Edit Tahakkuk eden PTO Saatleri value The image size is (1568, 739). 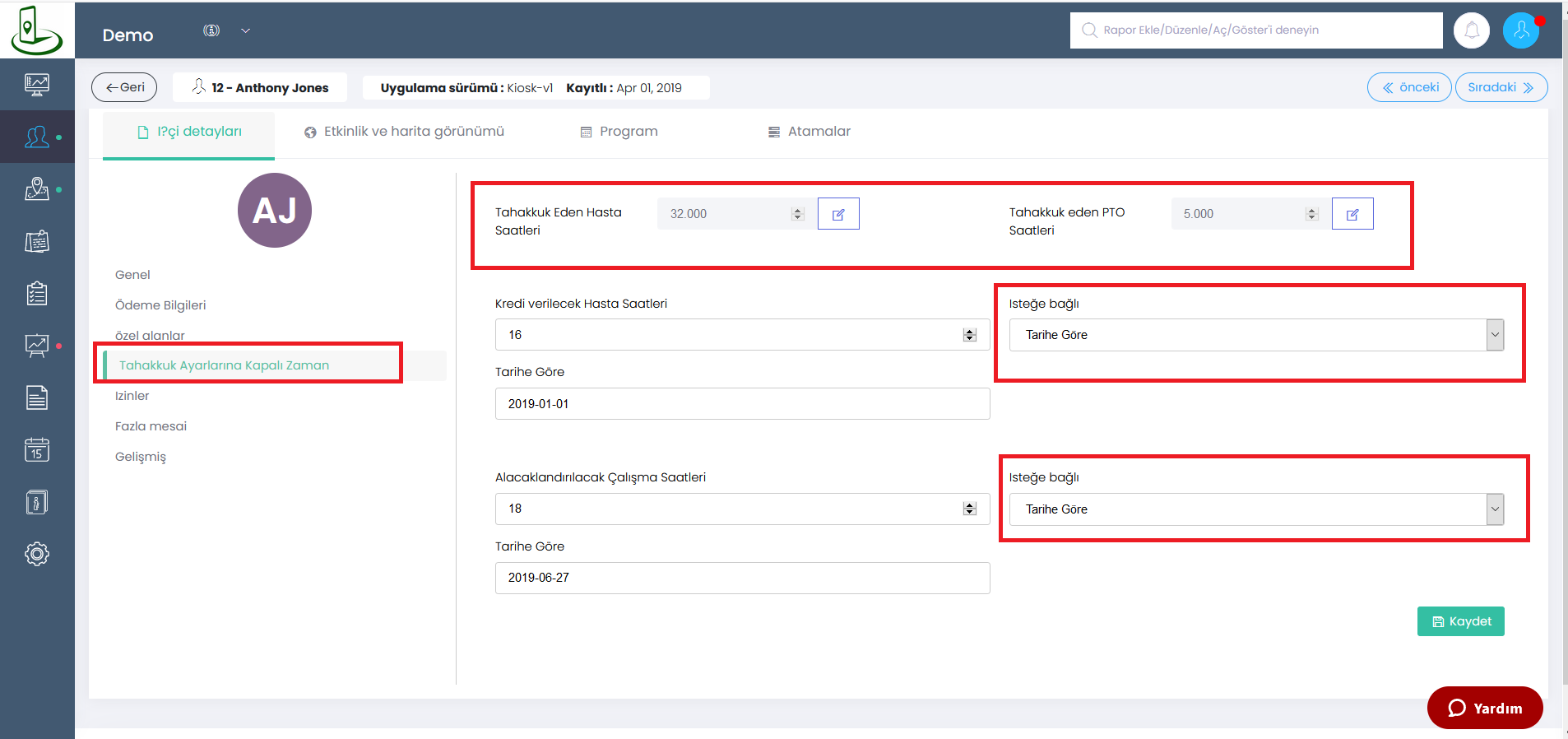[1352, 214]
